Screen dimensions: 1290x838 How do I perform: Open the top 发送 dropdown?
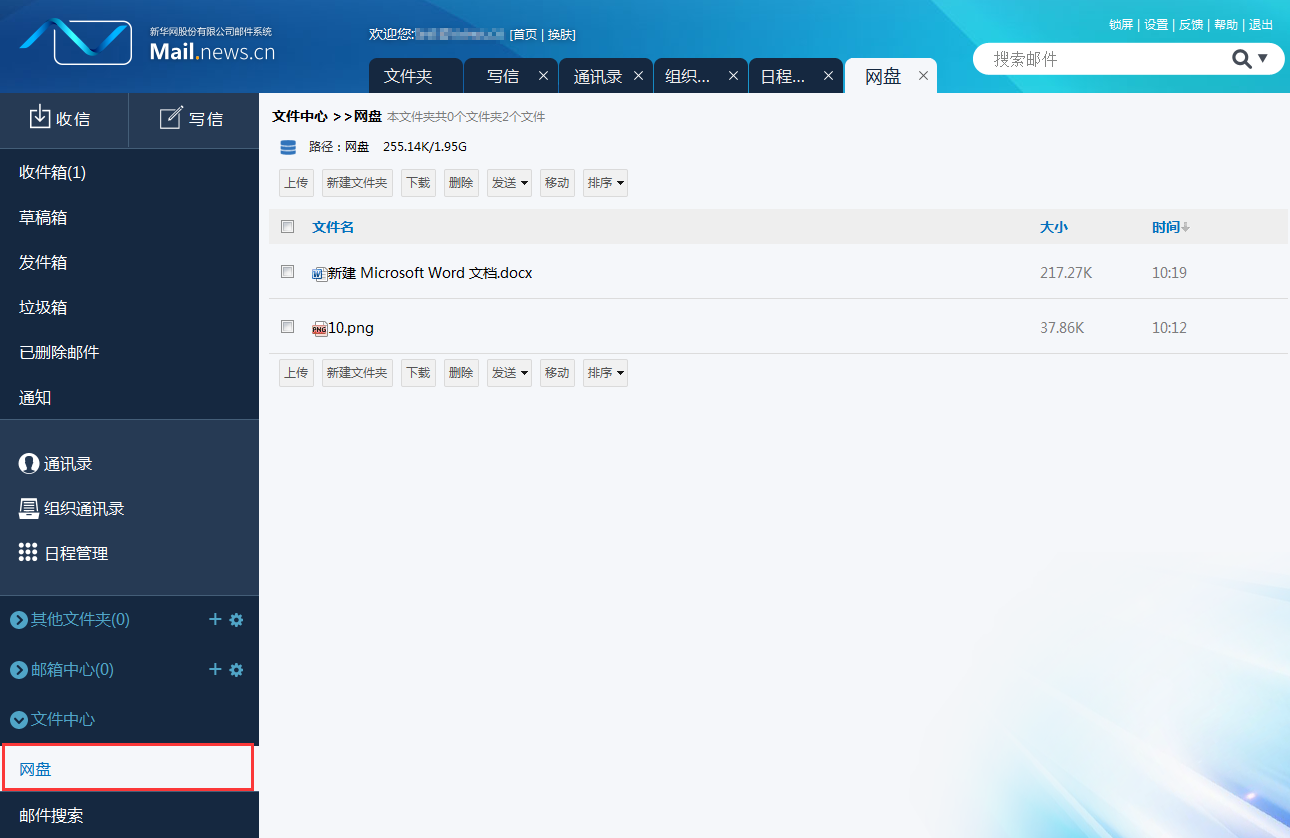point(509,183)
